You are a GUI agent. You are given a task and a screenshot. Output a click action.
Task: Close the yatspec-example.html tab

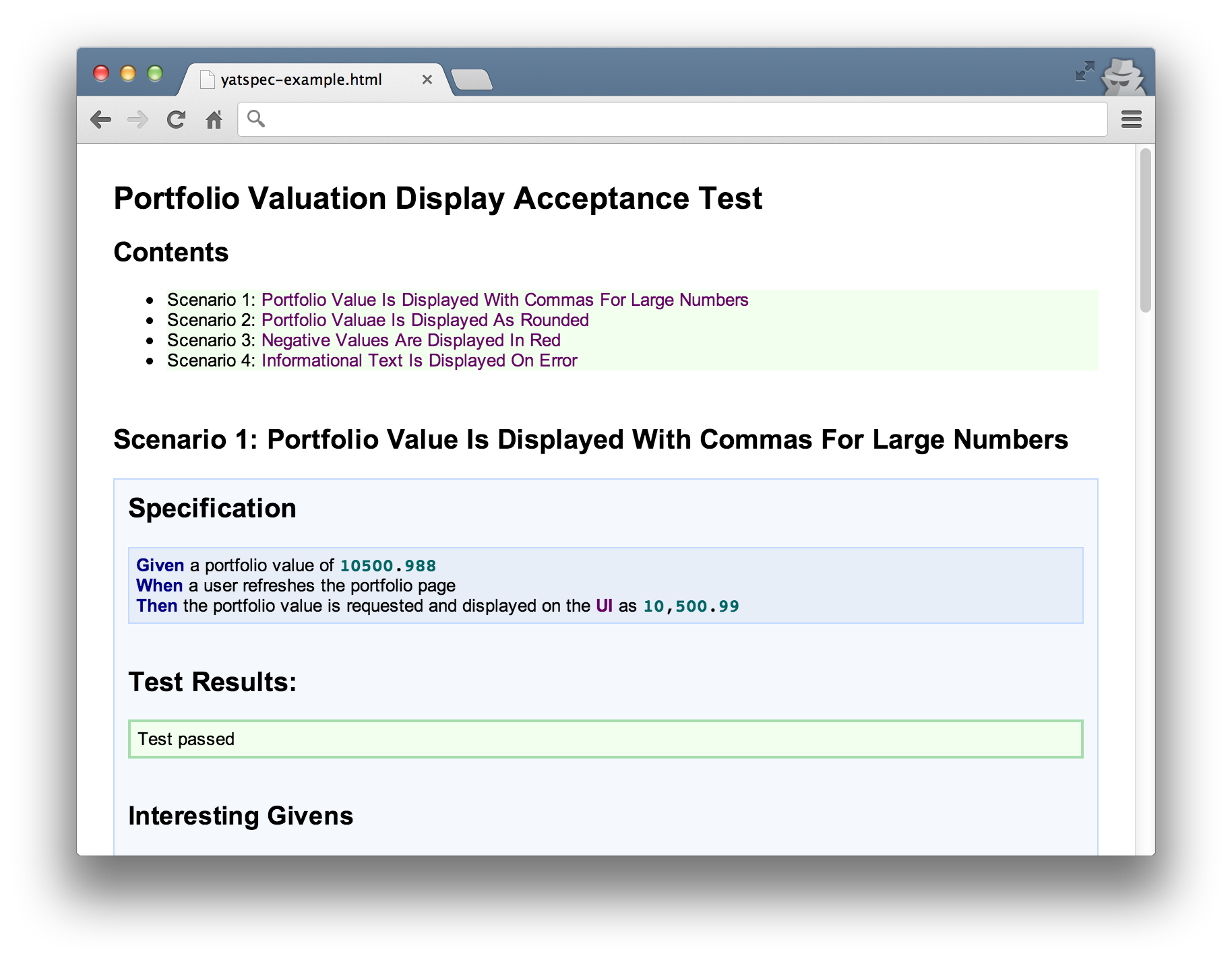[427, 79]
